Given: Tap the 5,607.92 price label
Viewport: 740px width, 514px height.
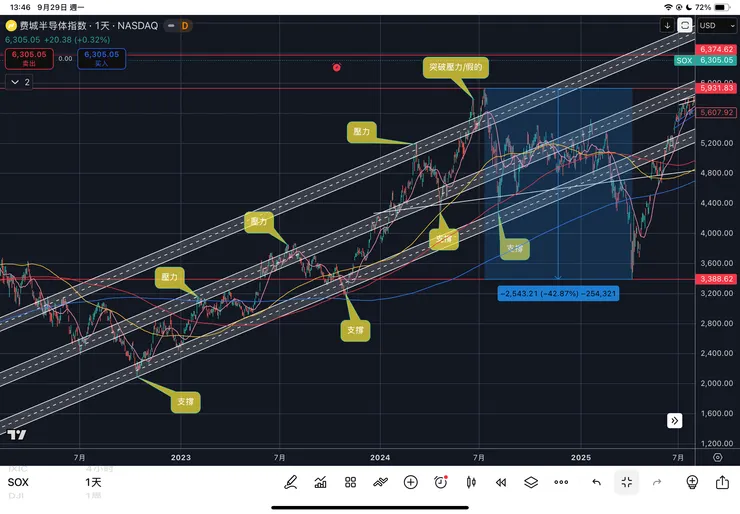Looking at the screenshot, I should [716, 112].
